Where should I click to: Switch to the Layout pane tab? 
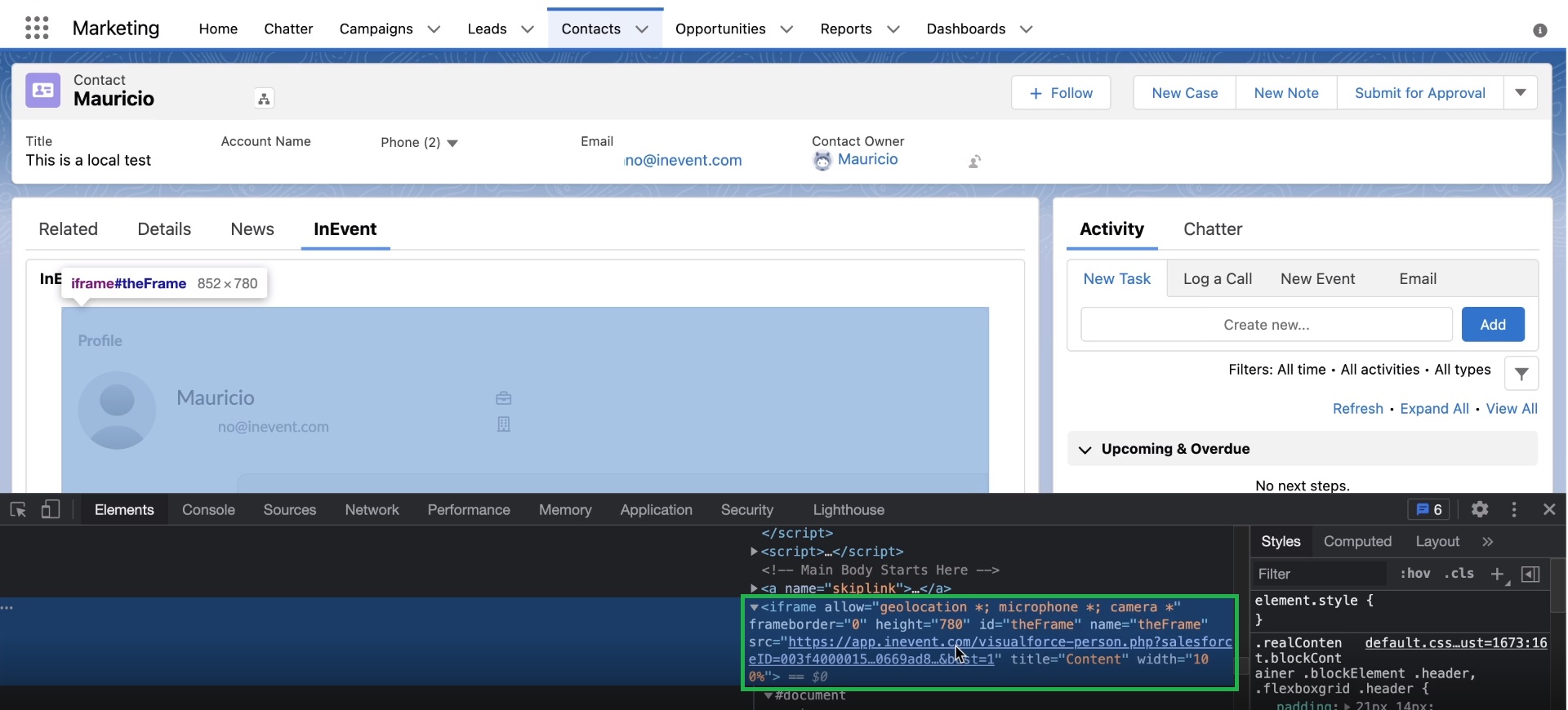pos(1437,542)
